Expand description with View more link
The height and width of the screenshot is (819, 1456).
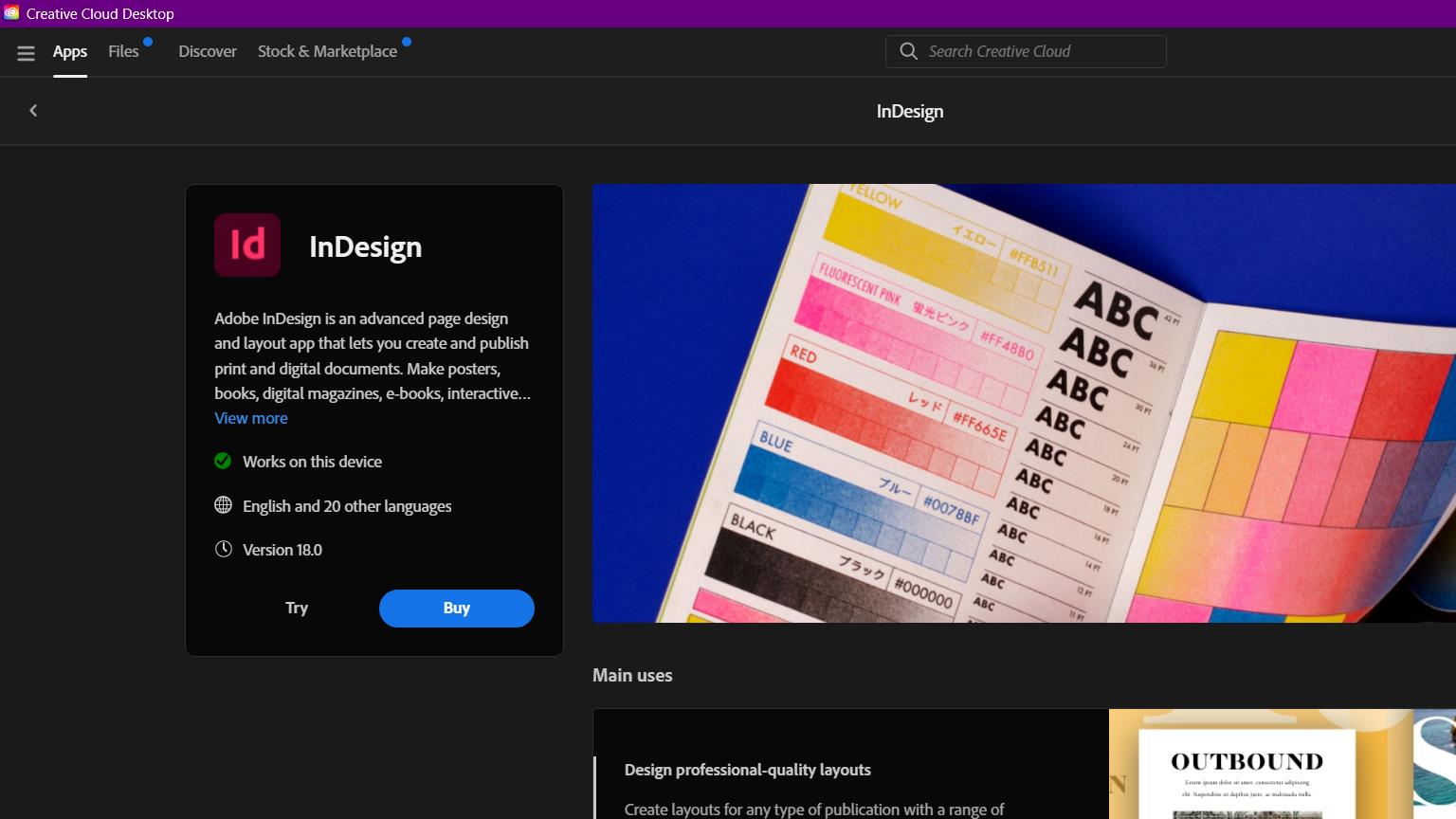pos(251,418)
